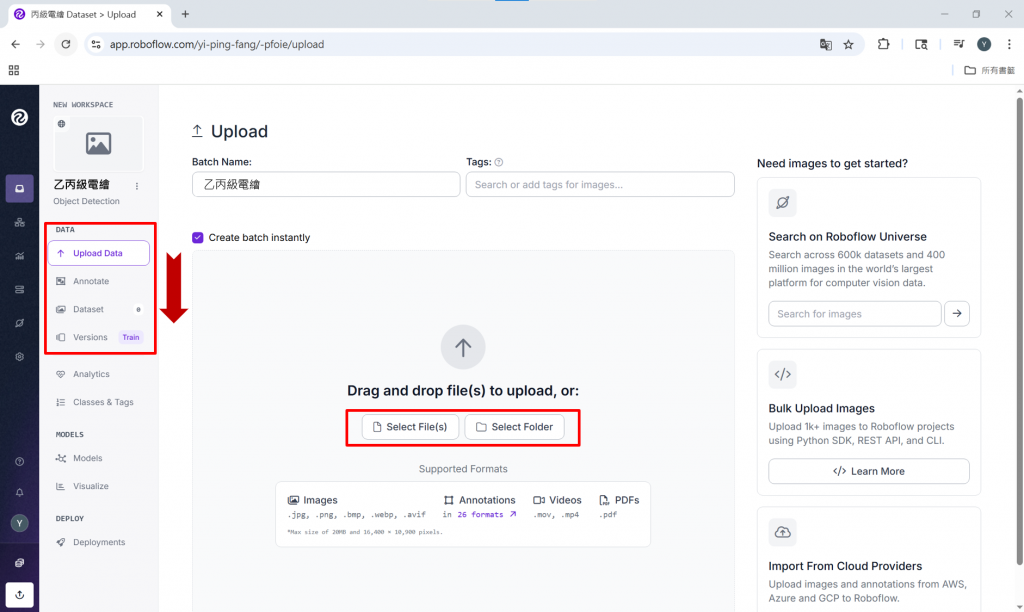Click the Select Folder button
The width and height of the screenshot is (1024, 612).
pos(515,427)
